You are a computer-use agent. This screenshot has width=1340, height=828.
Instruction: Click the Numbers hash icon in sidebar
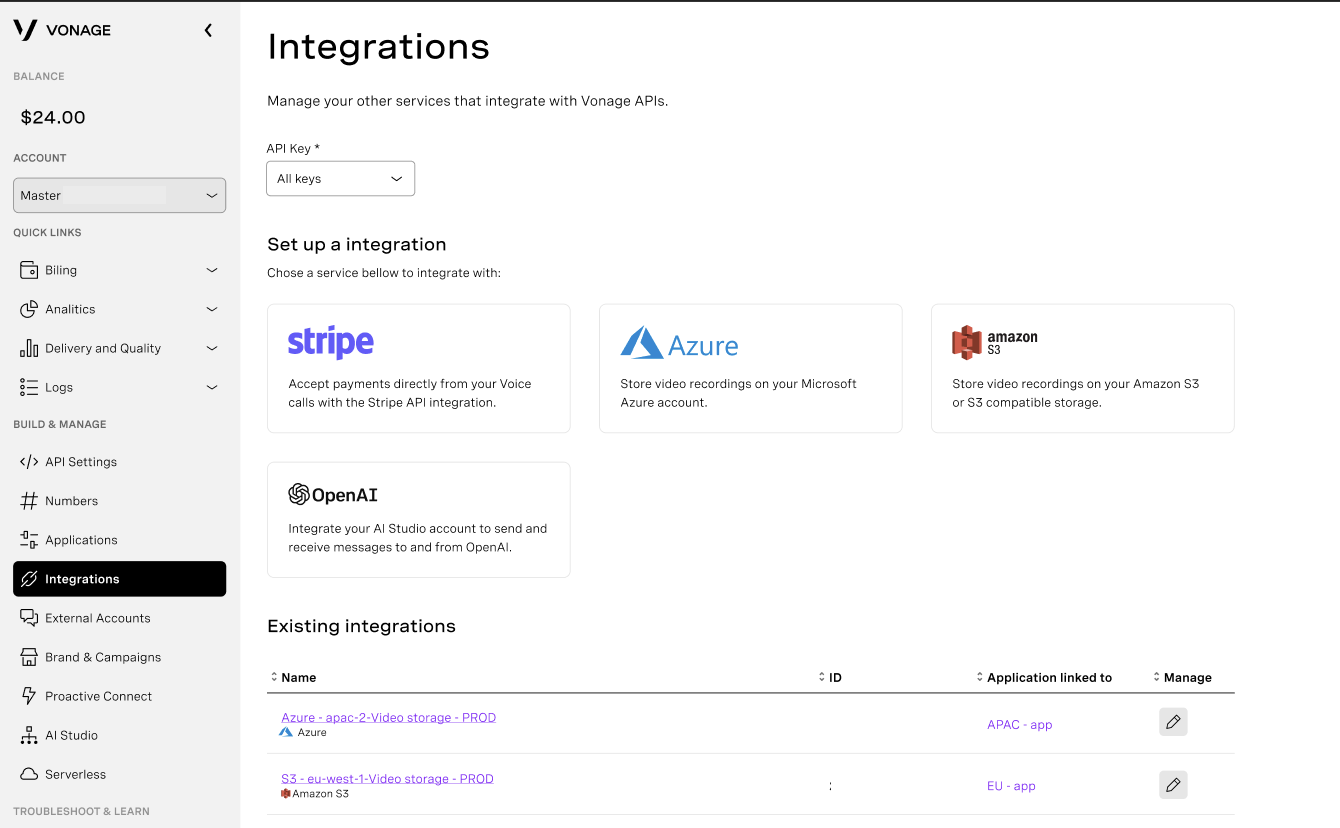29,501
